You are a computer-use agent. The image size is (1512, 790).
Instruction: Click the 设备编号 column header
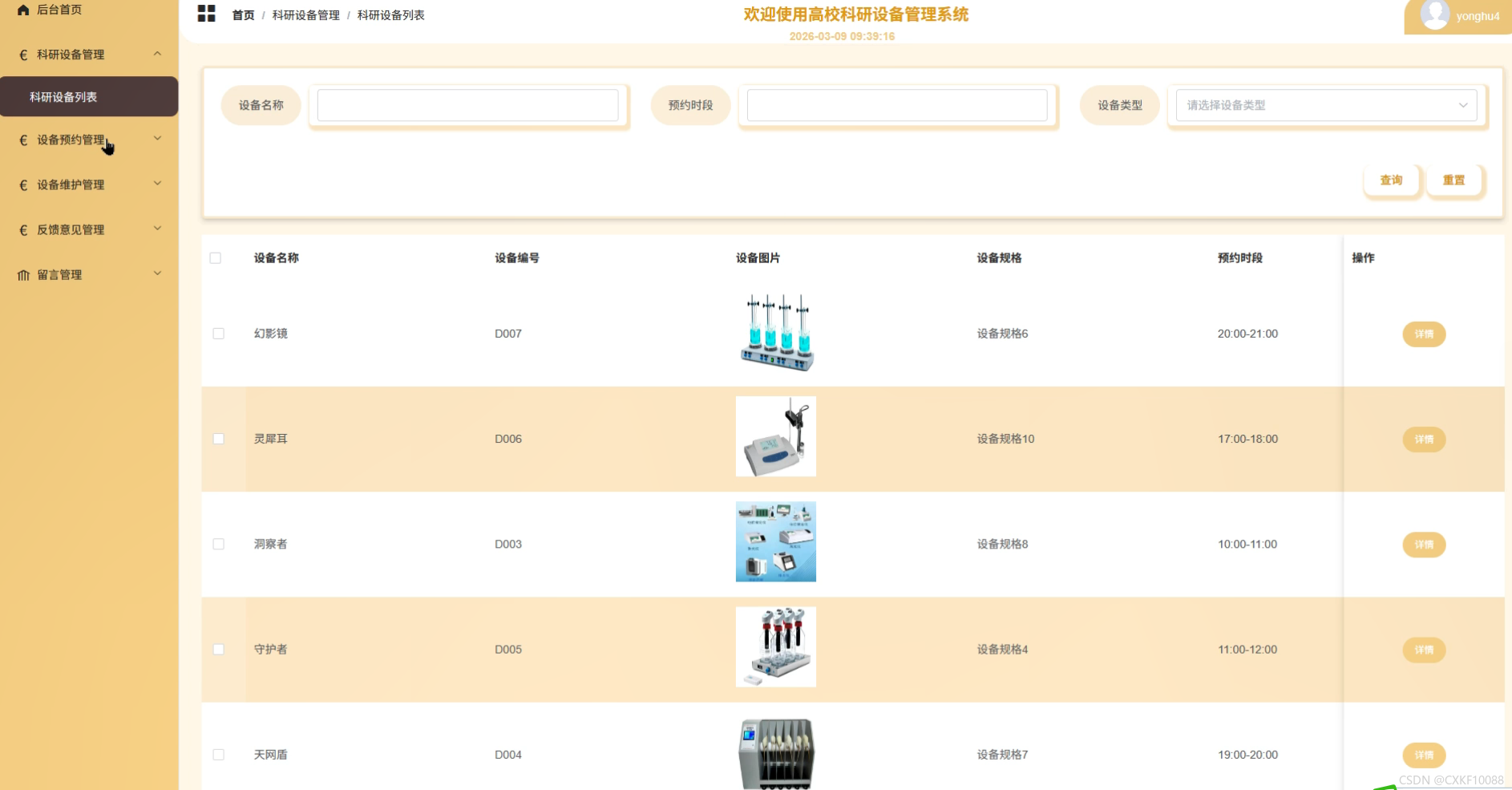[517, 258]
